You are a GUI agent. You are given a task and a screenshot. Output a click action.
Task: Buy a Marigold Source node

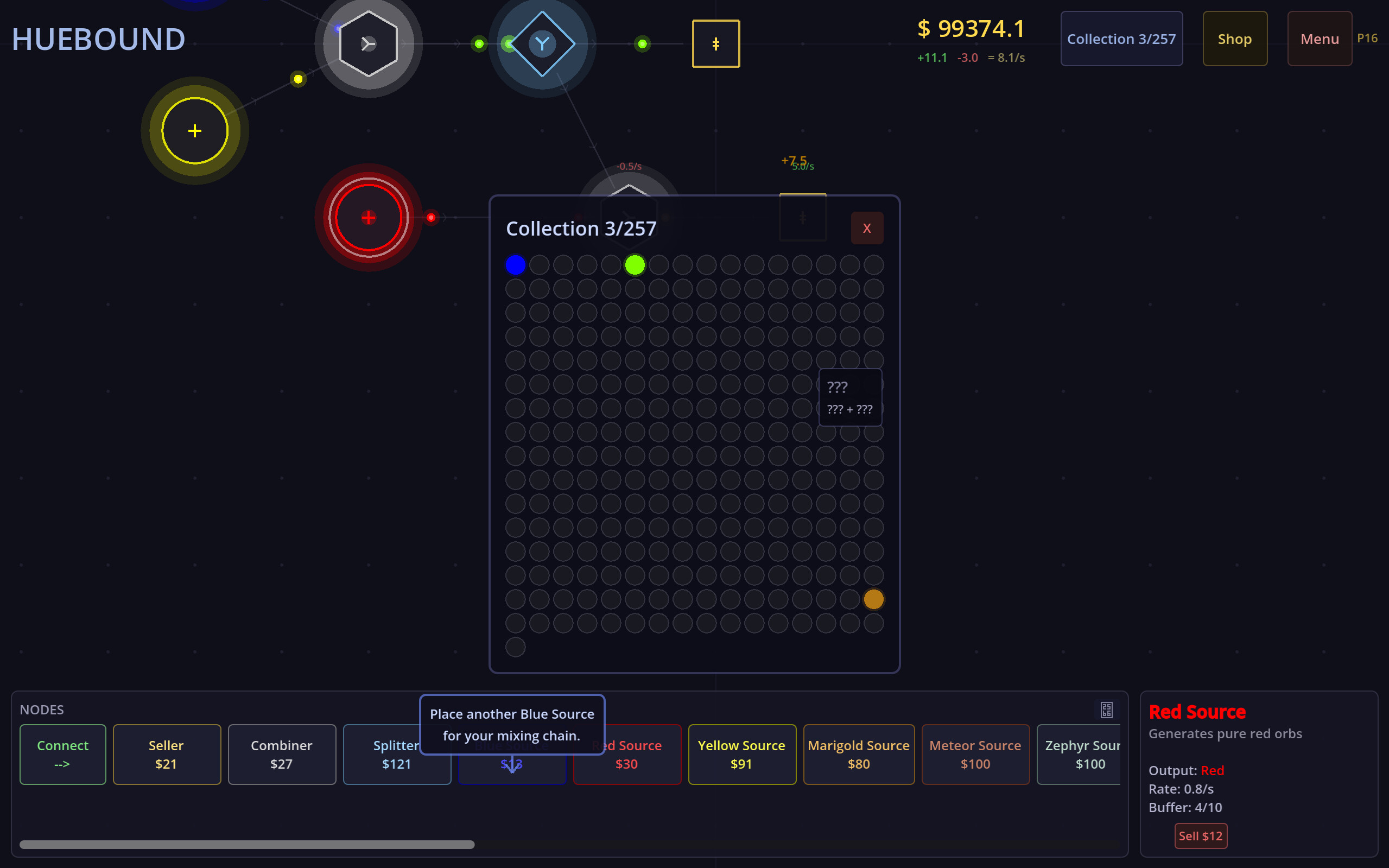click(x=858, y=755)
